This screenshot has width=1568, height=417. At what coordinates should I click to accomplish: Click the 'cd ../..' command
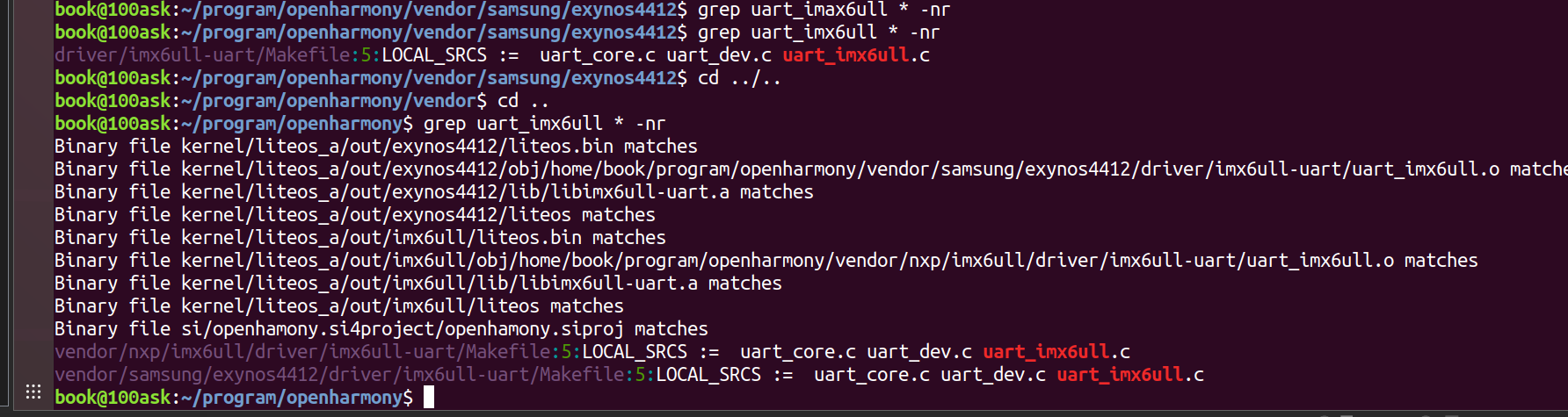point(739,78)
